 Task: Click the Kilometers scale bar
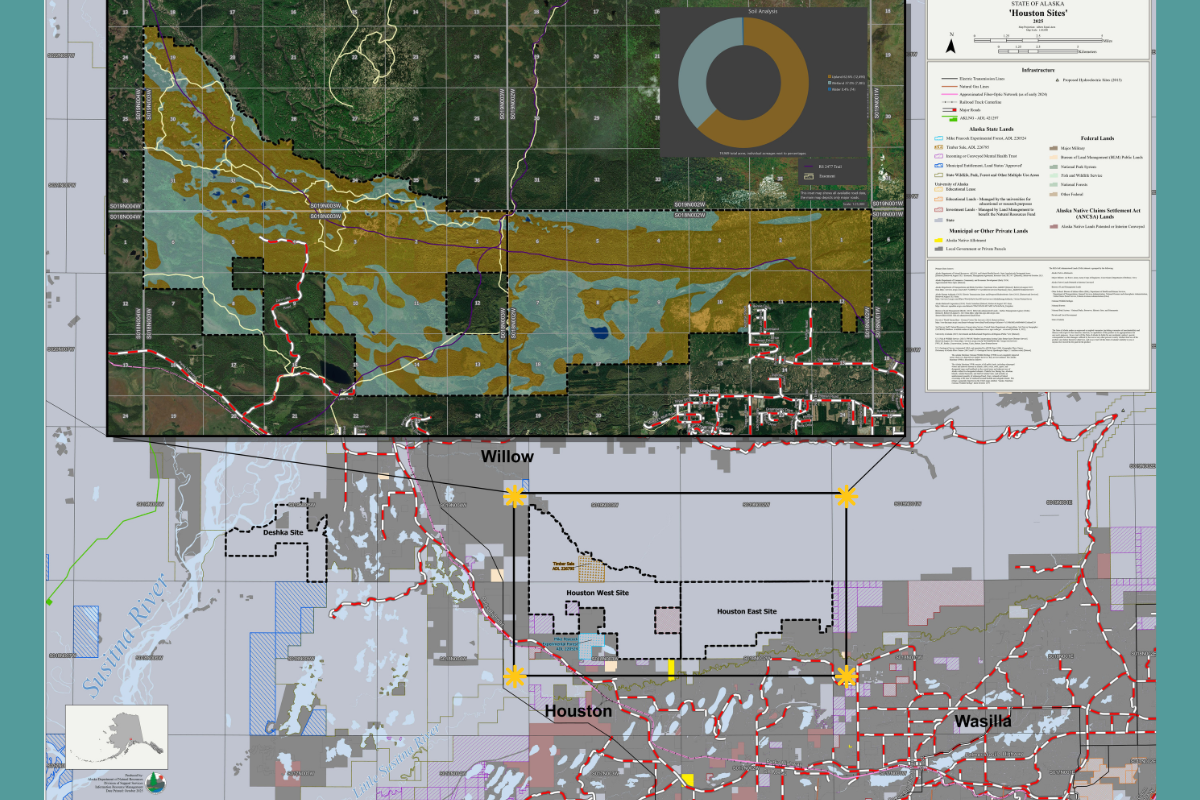point(1038,52)
